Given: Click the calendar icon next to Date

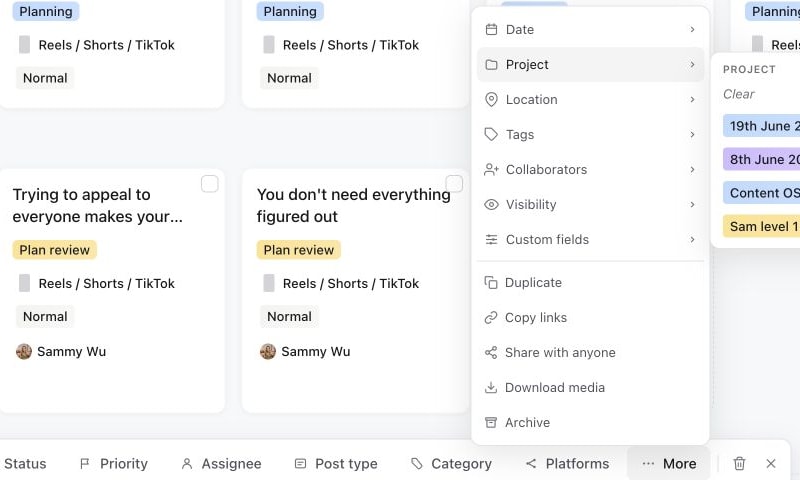Looking at the screenshot, I should click(491, 30).
